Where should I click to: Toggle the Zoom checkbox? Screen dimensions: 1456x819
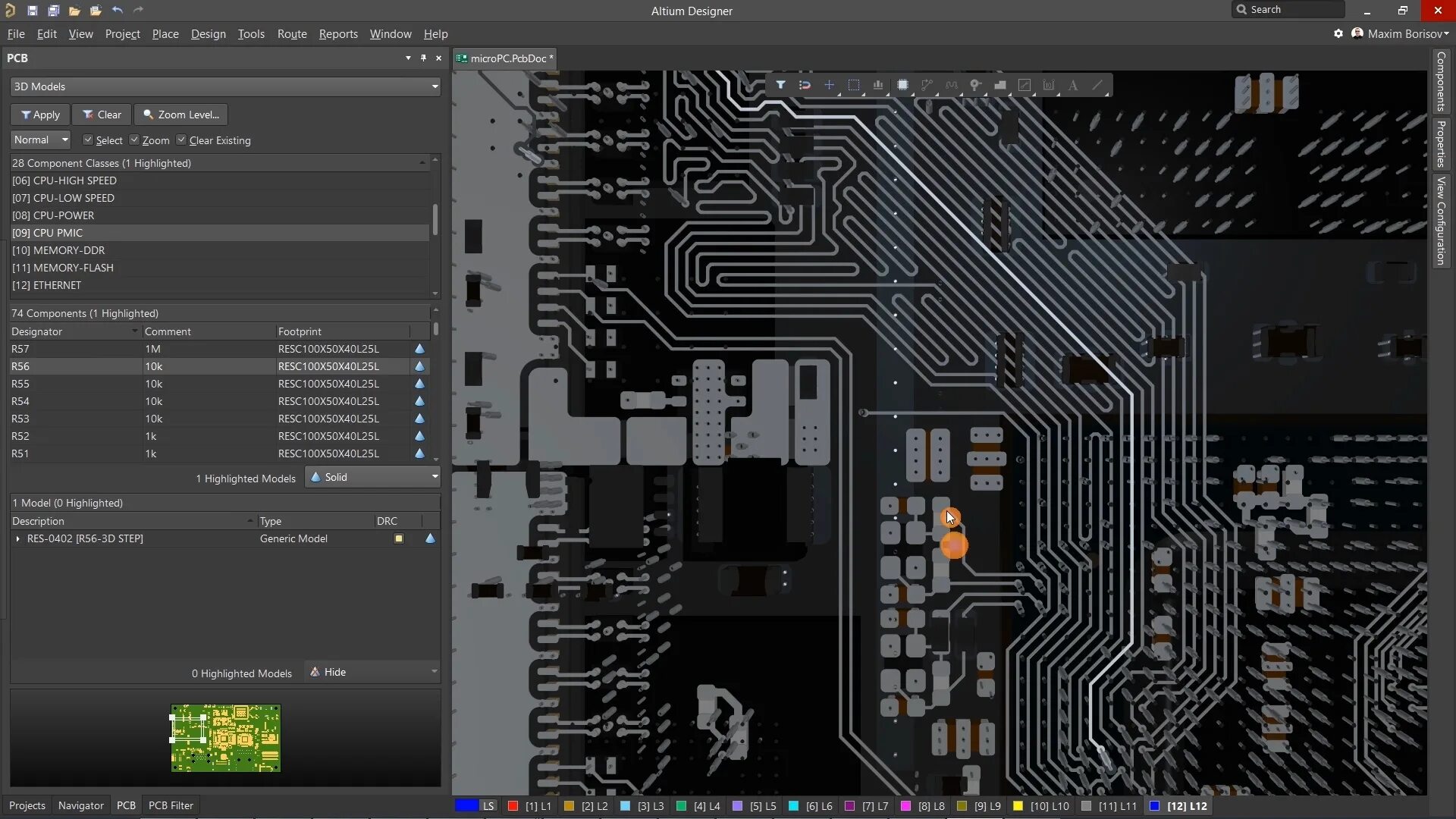(x=134, y=140)
